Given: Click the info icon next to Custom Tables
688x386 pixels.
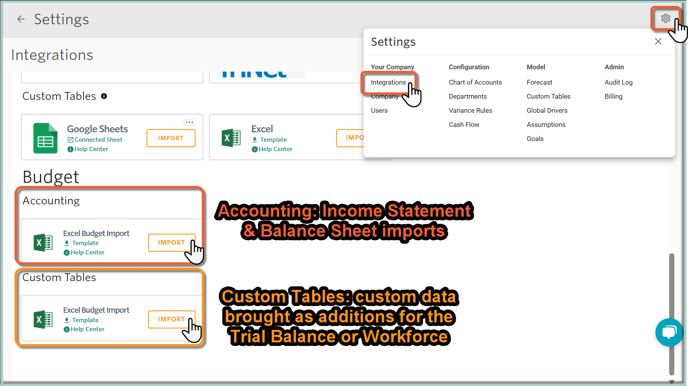Looking at the screenshot, I should pyautogui.click(x=104, y=96).
